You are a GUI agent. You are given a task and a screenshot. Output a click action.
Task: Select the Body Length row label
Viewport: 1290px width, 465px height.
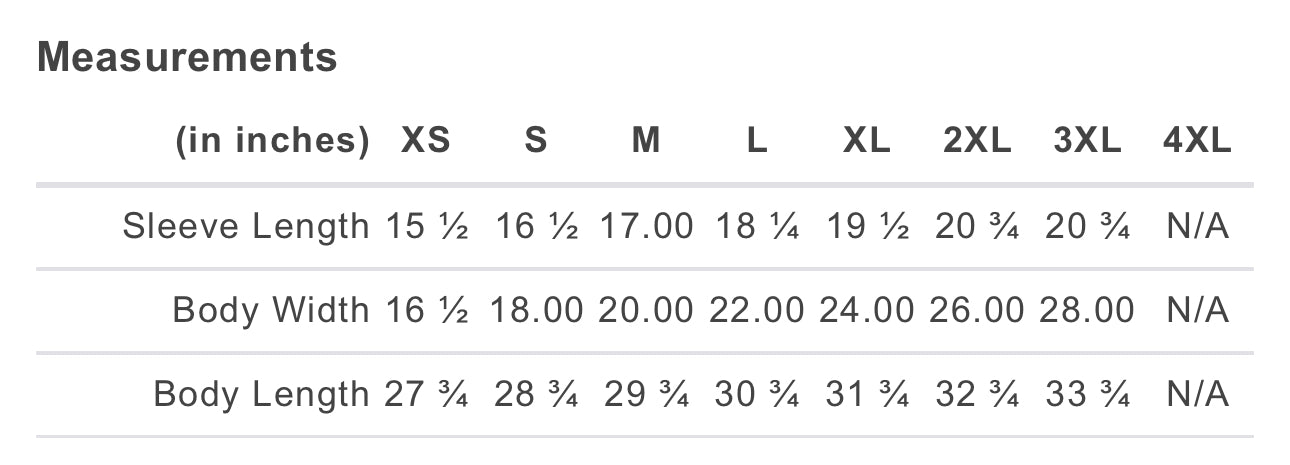pyautogui.click(x=261, y=394)
